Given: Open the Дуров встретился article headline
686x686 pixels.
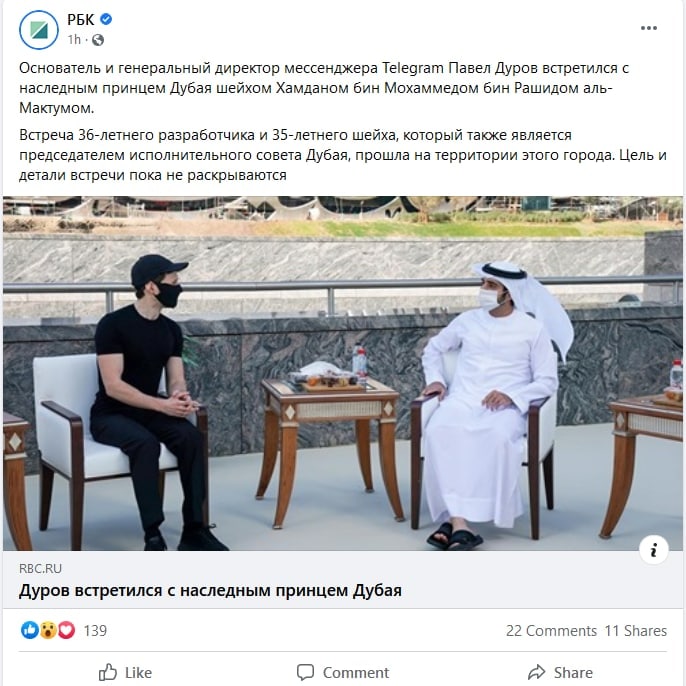Looking at the screenshot, I should (x=210, y=590).
